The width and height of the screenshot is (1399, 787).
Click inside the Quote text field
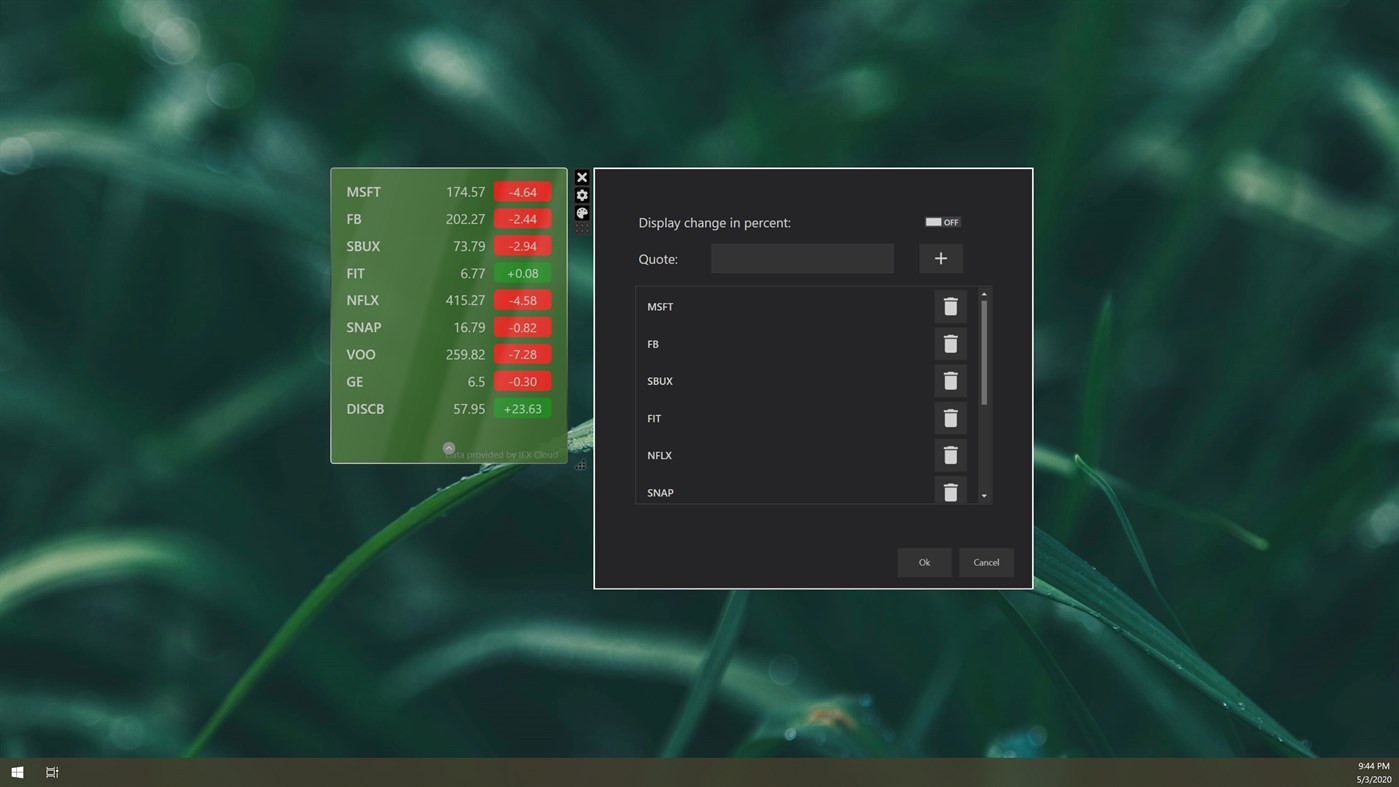coord(801,258)
